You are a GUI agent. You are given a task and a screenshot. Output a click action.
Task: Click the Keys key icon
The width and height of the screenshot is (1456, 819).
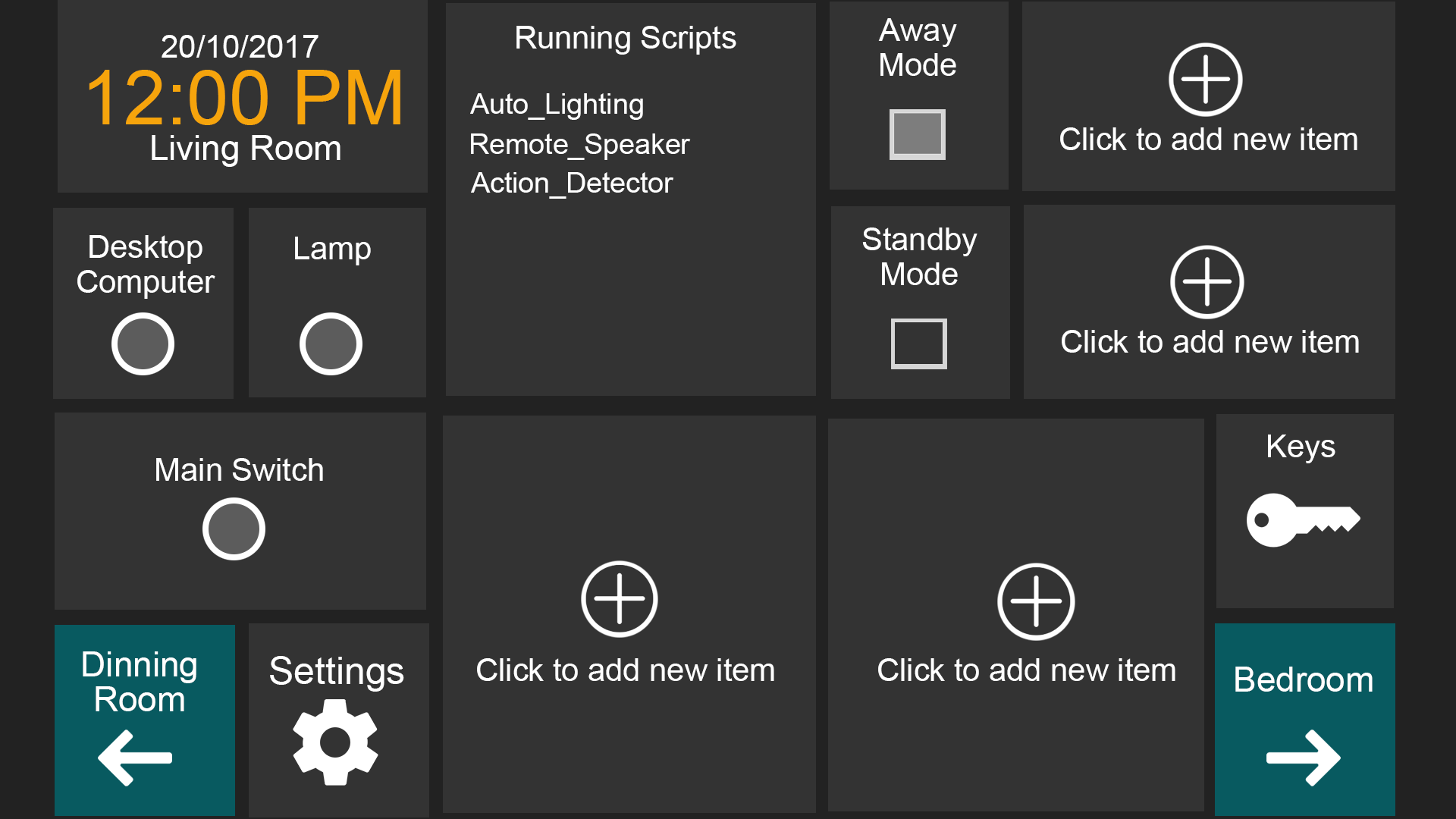point(1303,519)
